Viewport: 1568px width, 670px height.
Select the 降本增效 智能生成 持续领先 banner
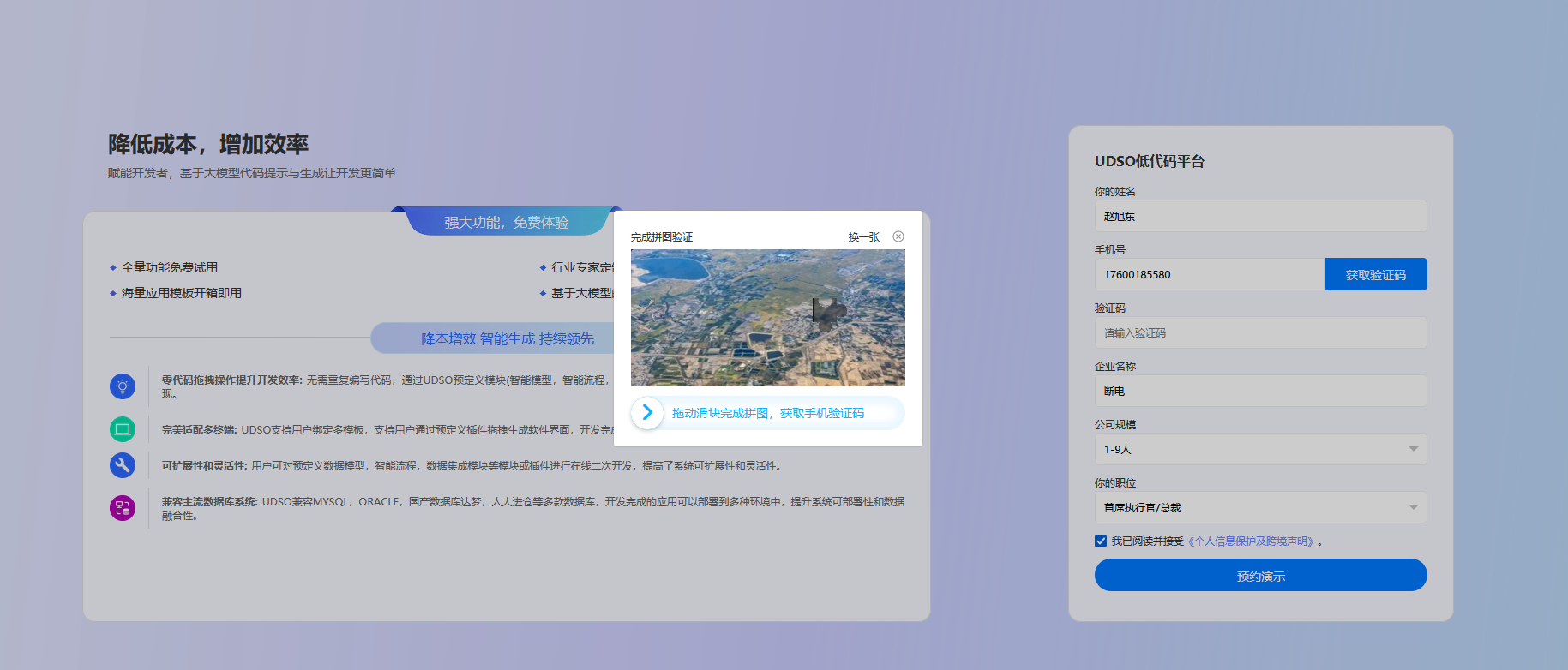tap(507, 338)
